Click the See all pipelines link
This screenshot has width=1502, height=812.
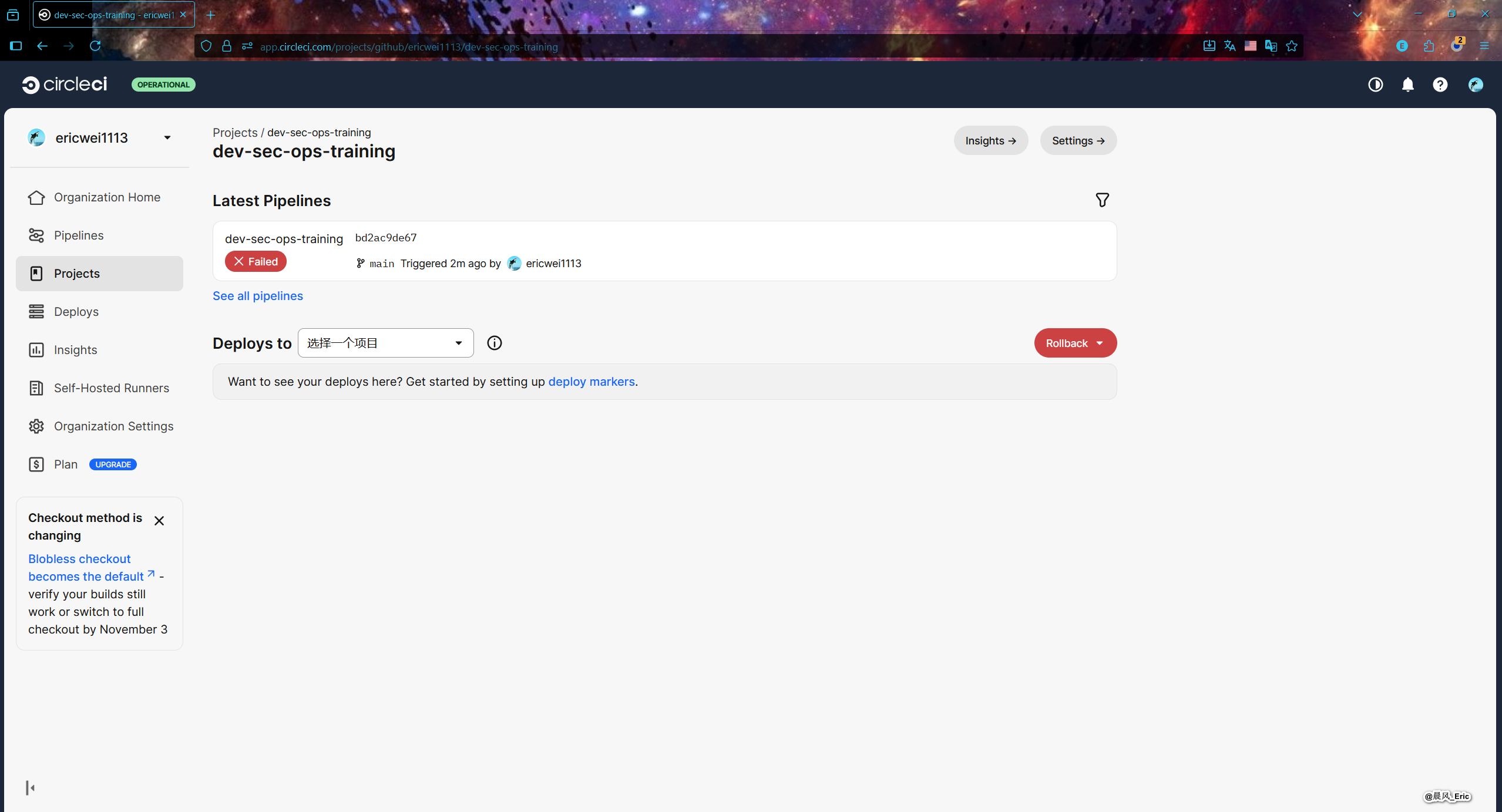tap(257, 296)
